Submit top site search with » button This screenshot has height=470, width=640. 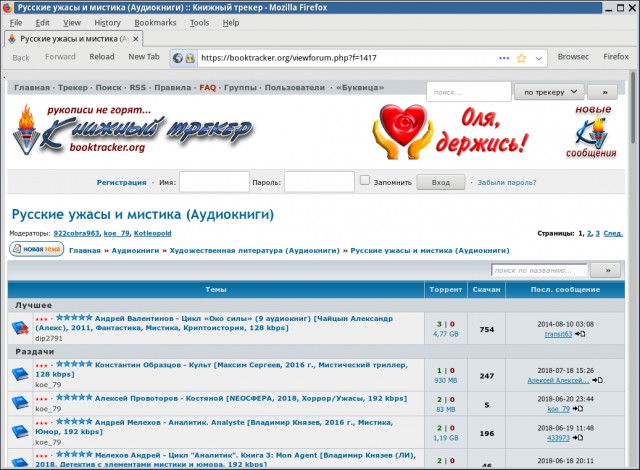click(x=604, y=92)
